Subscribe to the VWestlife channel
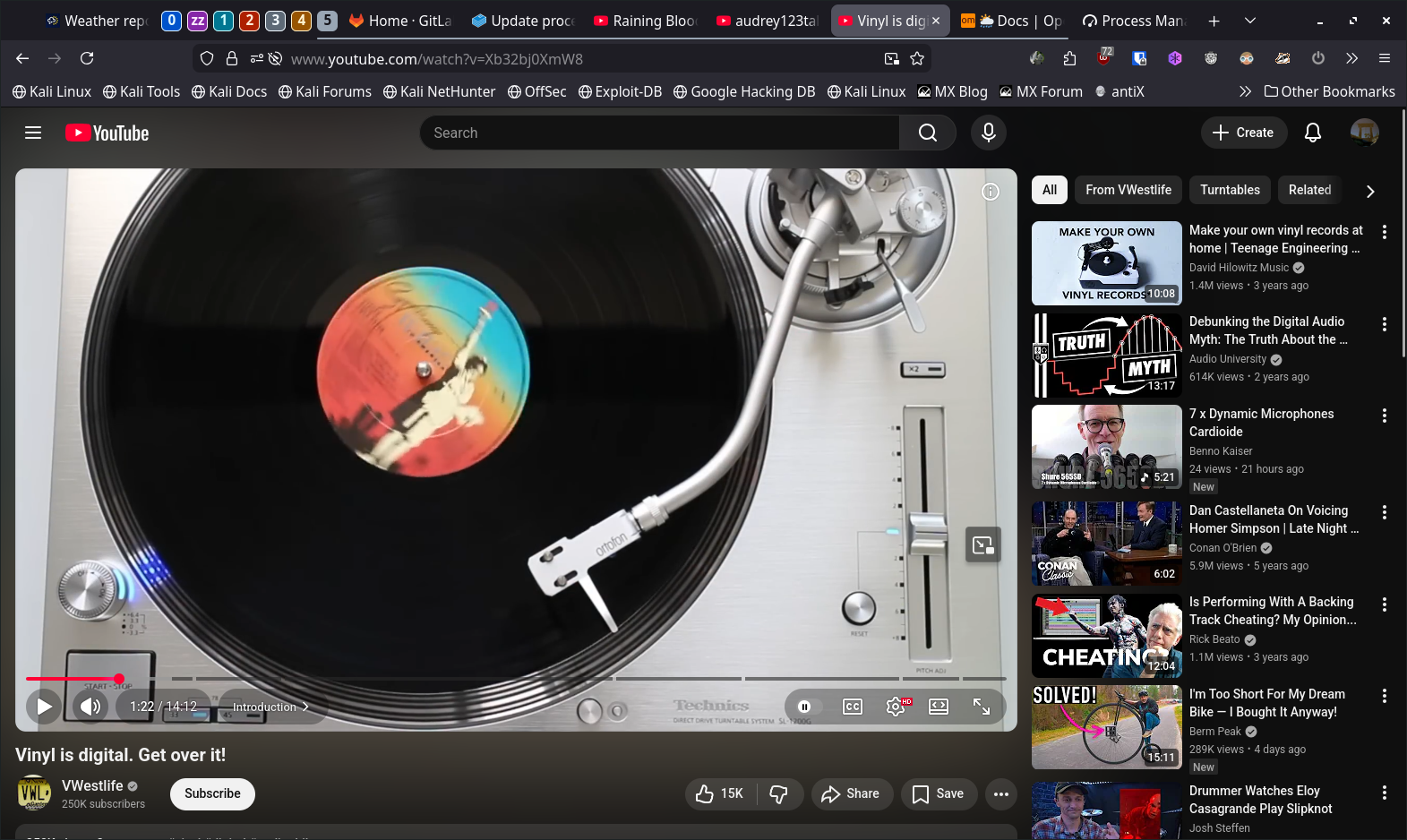This screenshot has width=1407, height=840. point(212,793)
